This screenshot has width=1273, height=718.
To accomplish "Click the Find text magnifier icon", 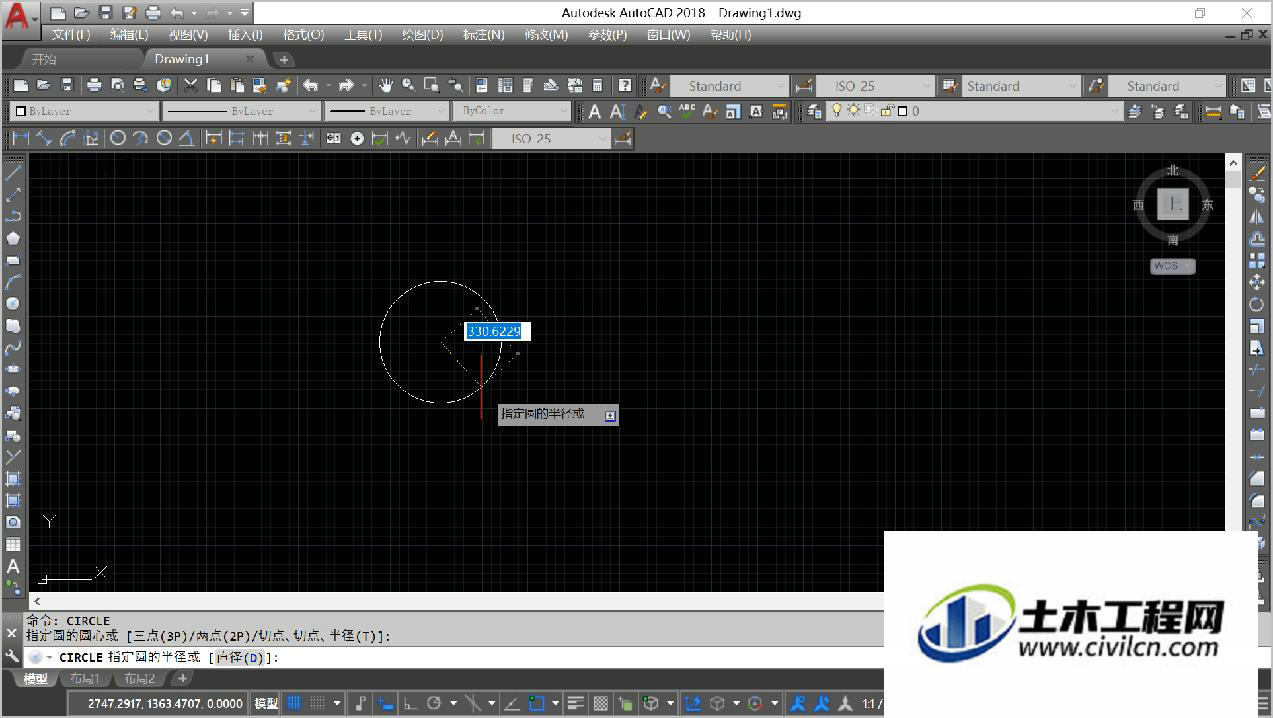I will click(664, 111).
